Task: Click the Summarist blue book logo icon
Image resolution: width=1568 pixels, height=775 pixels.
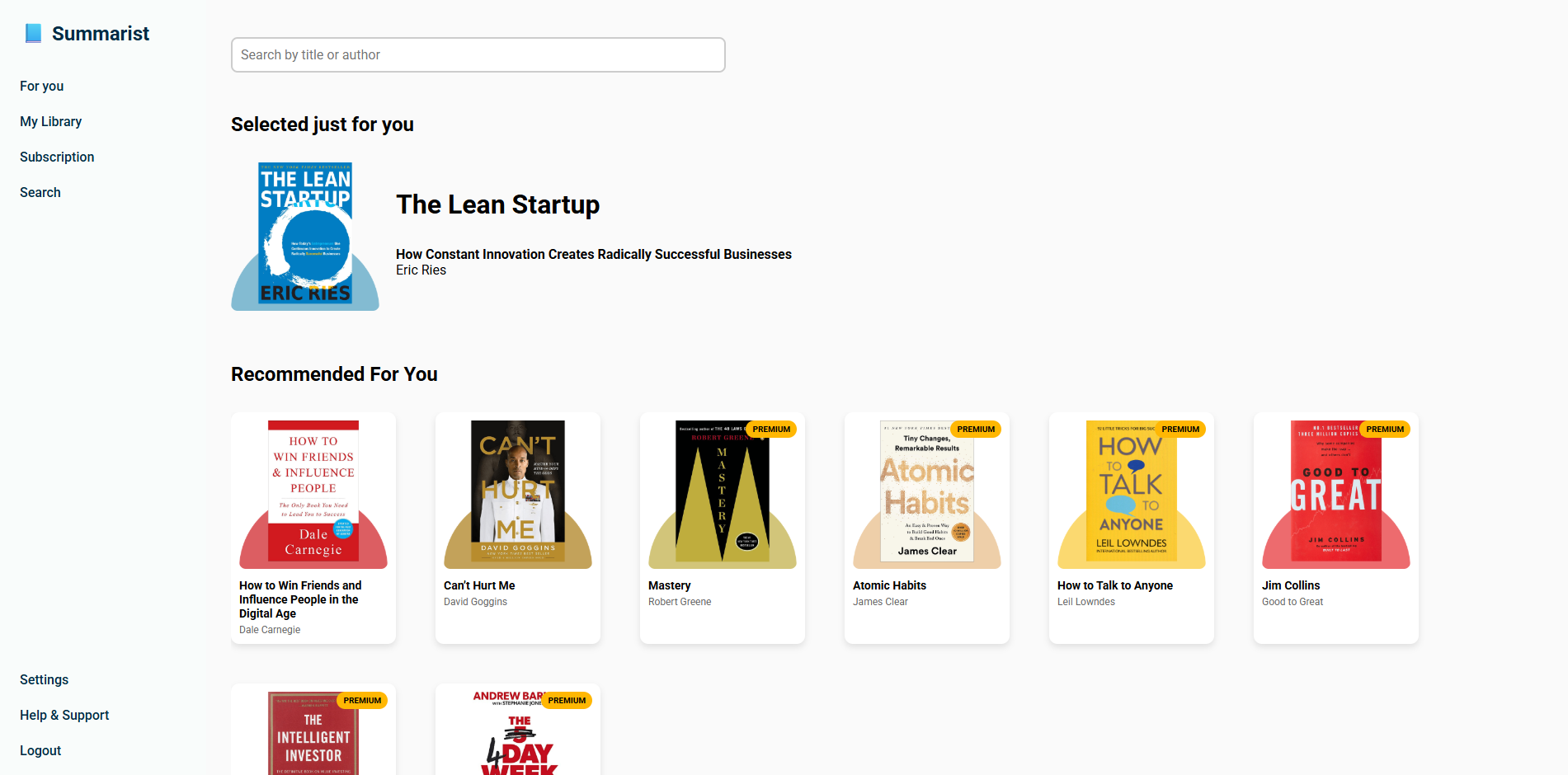Action: point(33,33)
